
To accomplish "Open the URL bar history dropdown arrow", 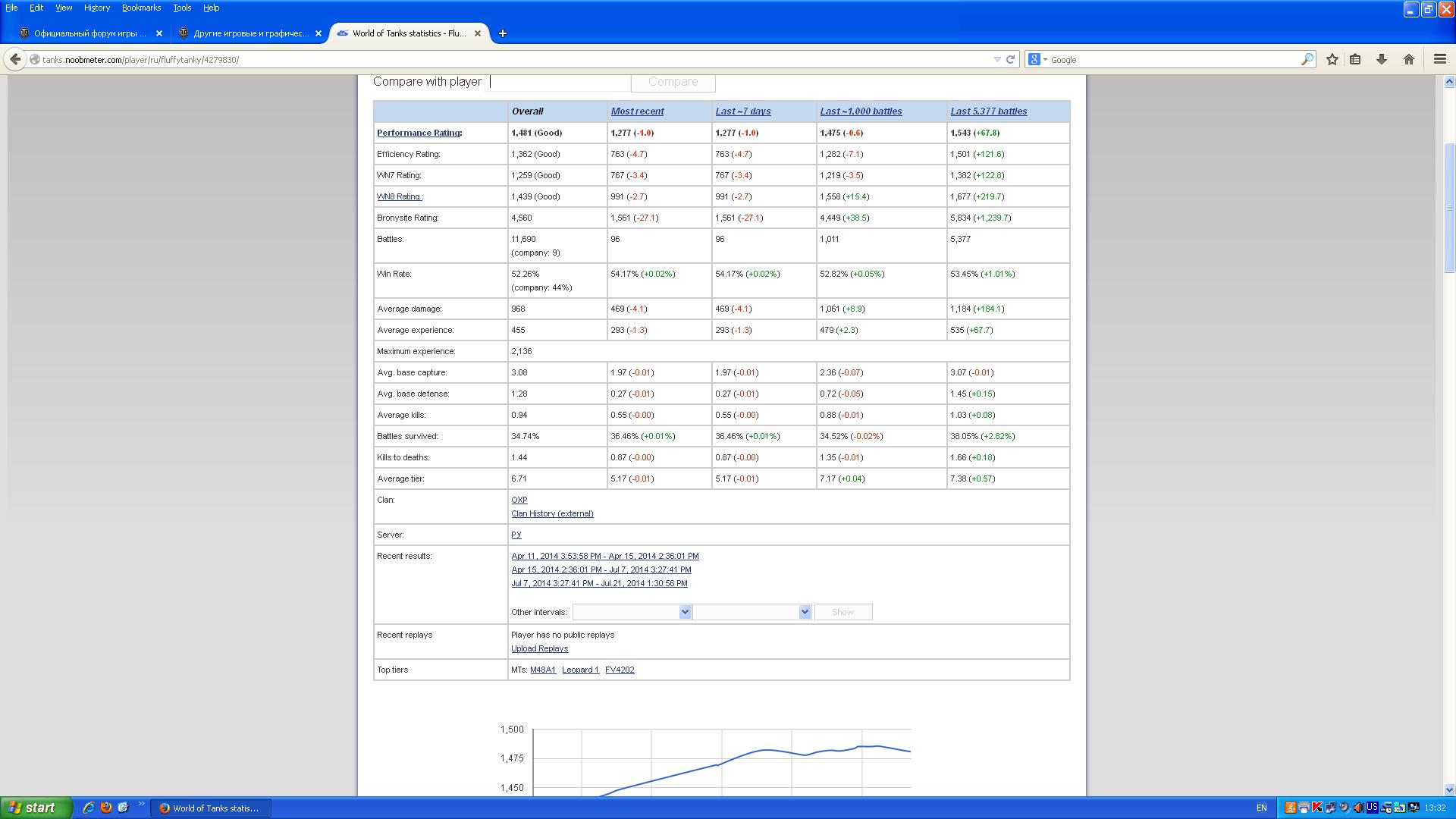I will pyautogui.click(x=996, y=59).
